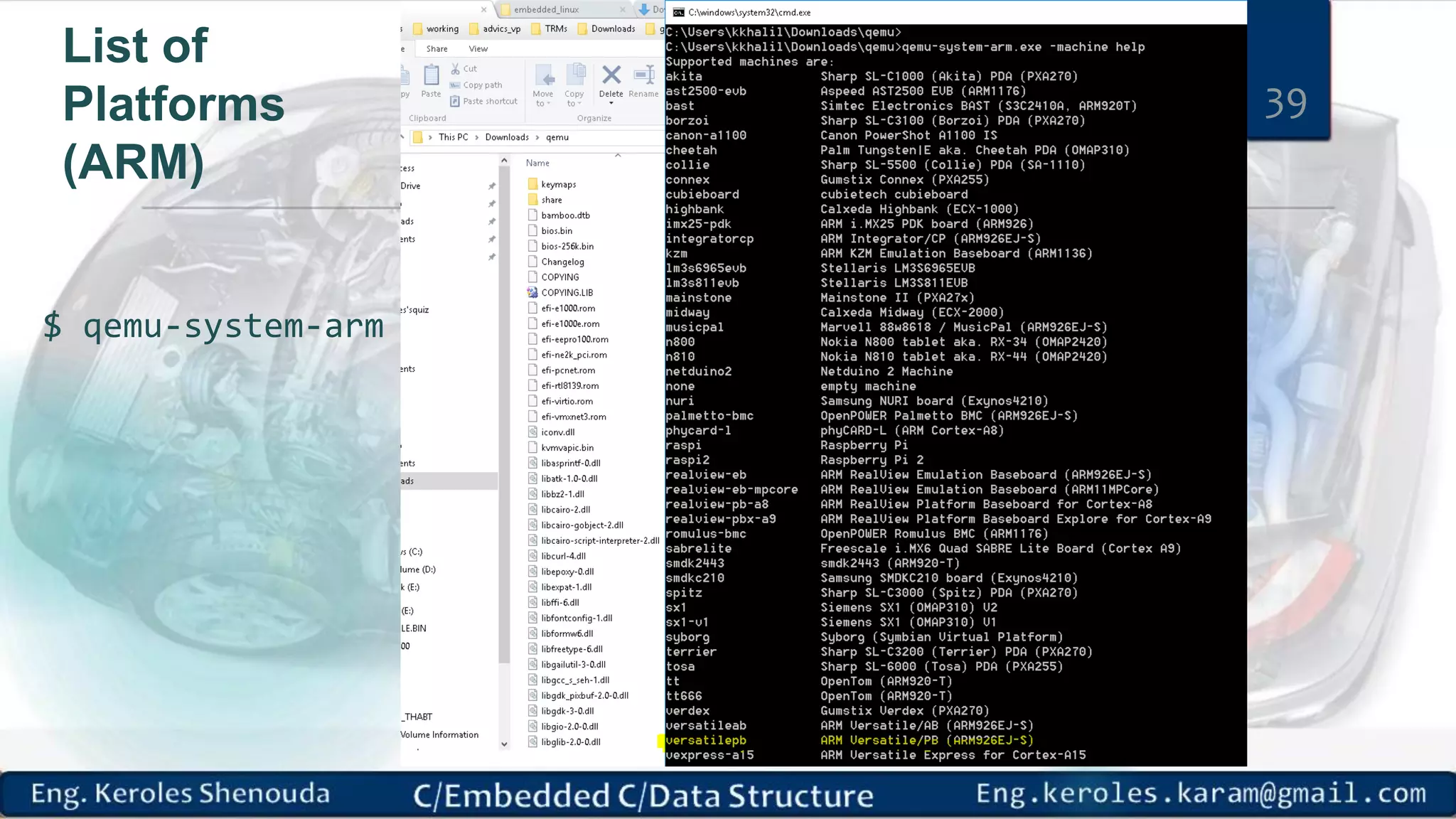
Task: Click cmd.exe window title bar icon
Action: (x=678, y=12)
